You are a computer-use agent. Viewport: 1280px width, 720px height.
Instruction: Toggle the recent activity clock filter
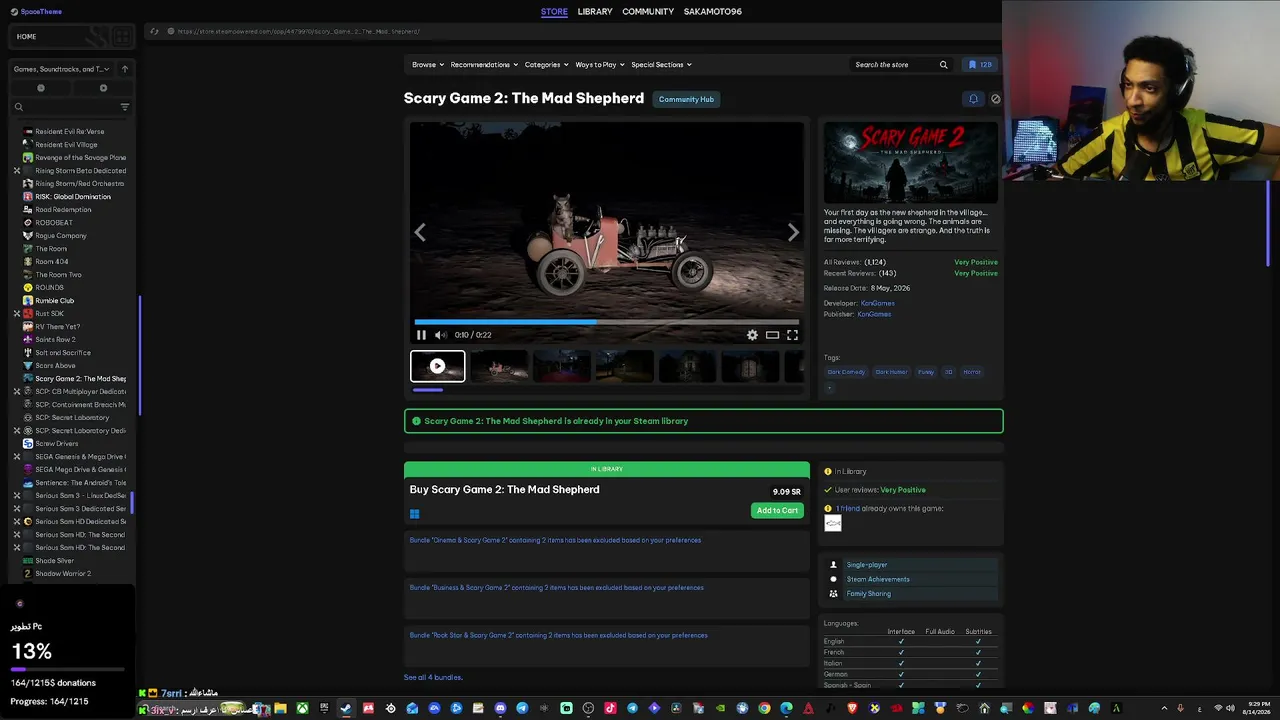click(41, 88)
